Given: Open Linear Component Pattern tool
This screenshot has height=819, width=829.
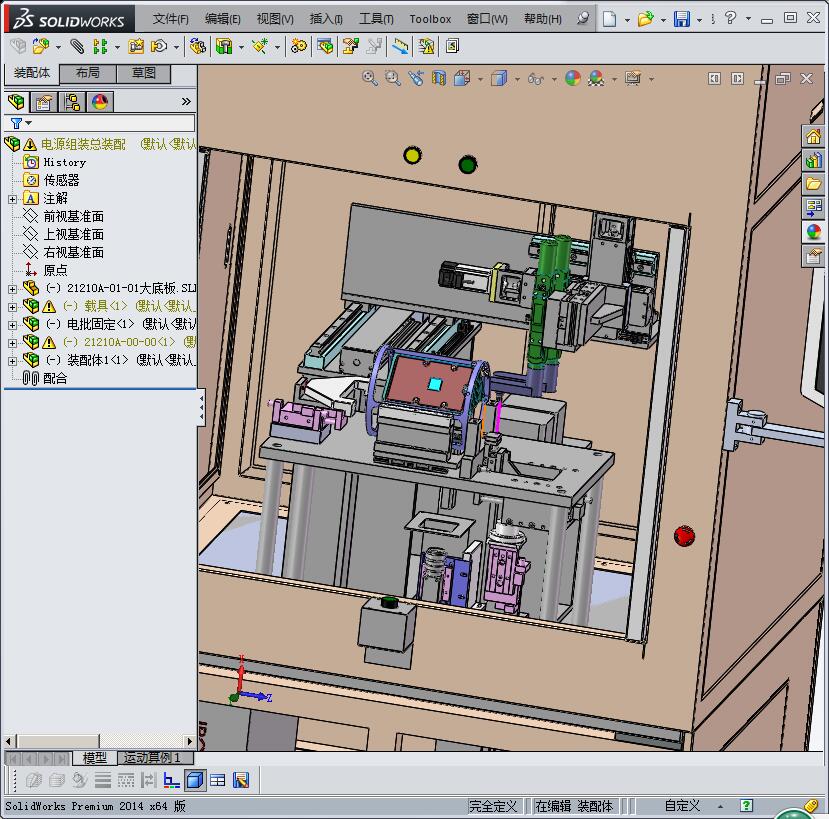Looking at the screenshot, I should [x=100, y=47].
